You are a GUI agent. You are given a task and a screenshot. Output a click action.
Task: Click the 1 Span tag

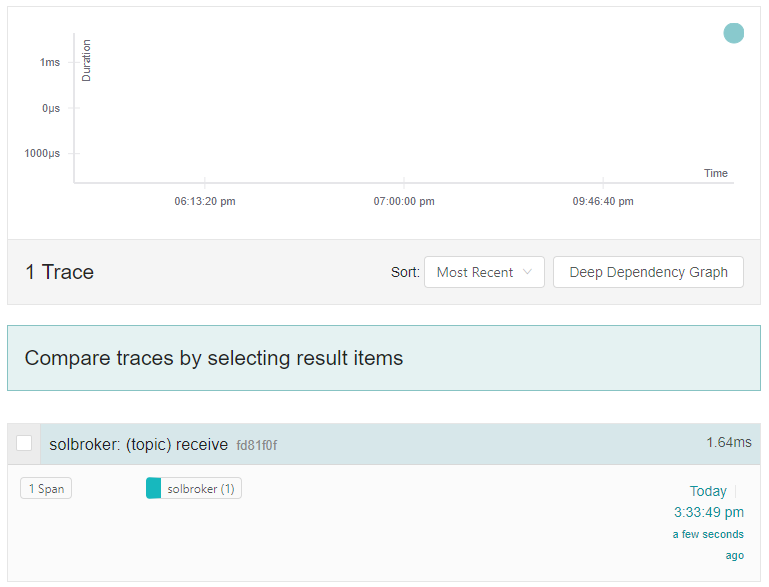45,489
